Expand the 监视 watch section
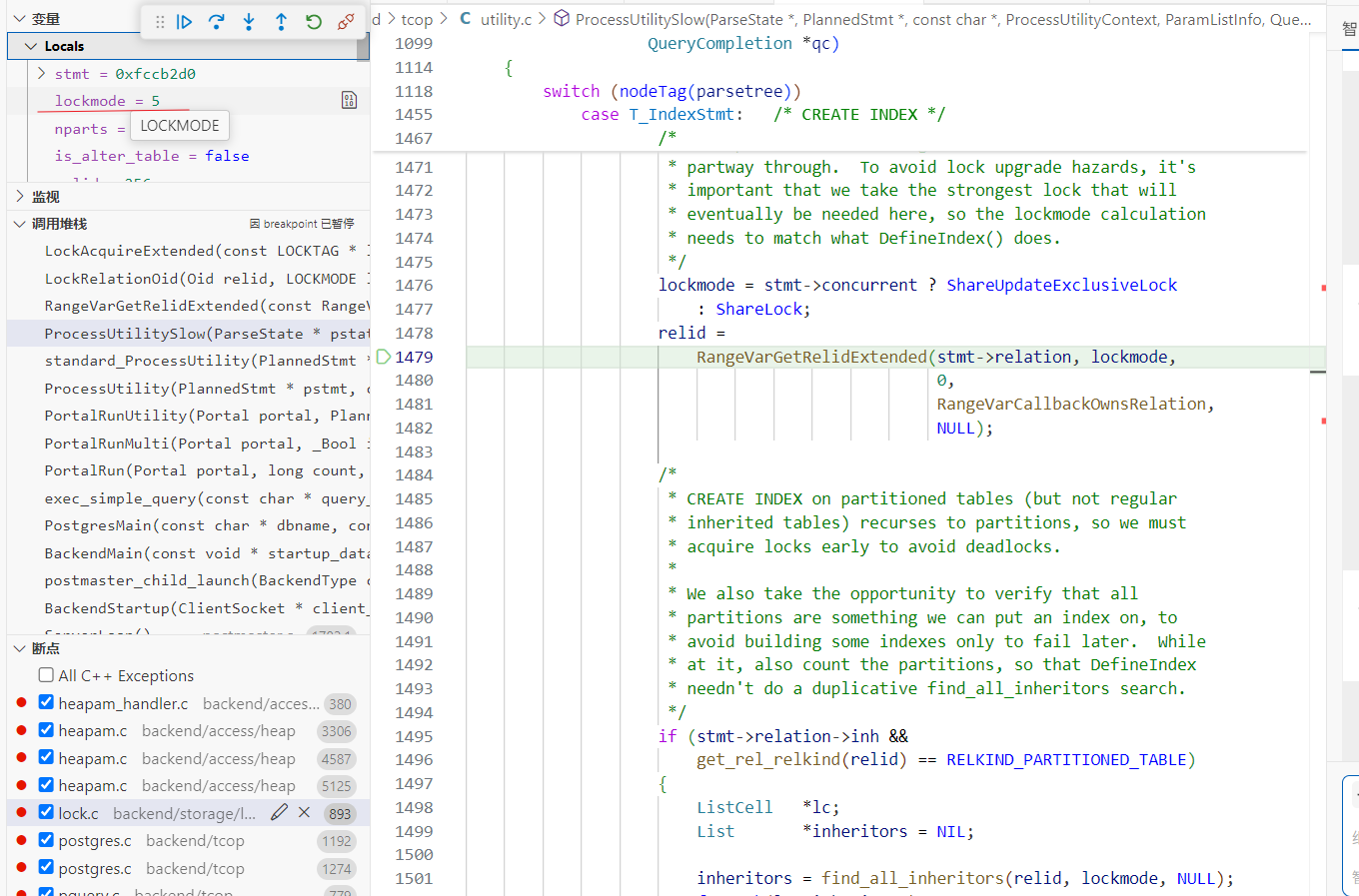Viewport: 1359px width, 896px height. (x=20, y=197)
